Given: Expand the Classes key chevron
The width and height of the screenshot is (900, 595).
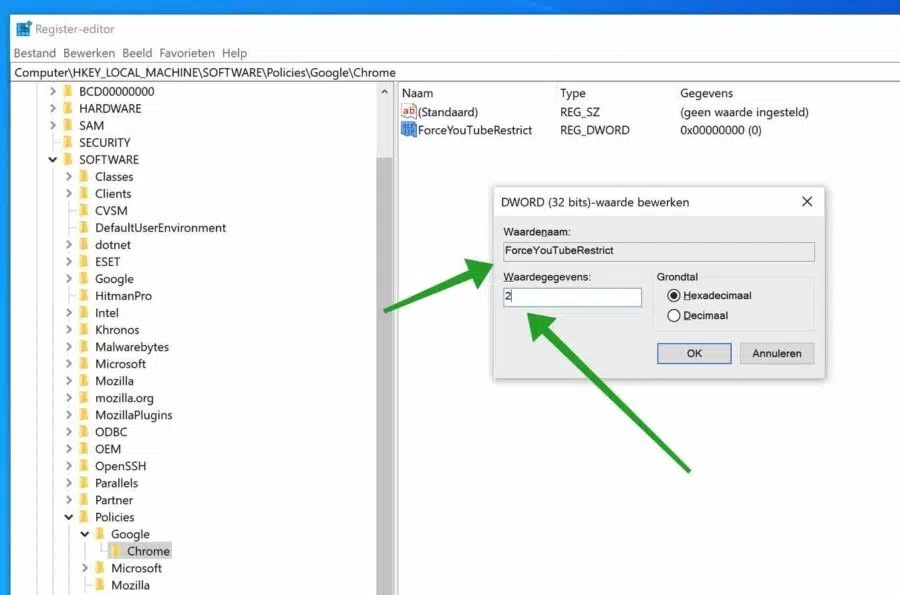Looking at the screenshot, I should pos(69,176).
